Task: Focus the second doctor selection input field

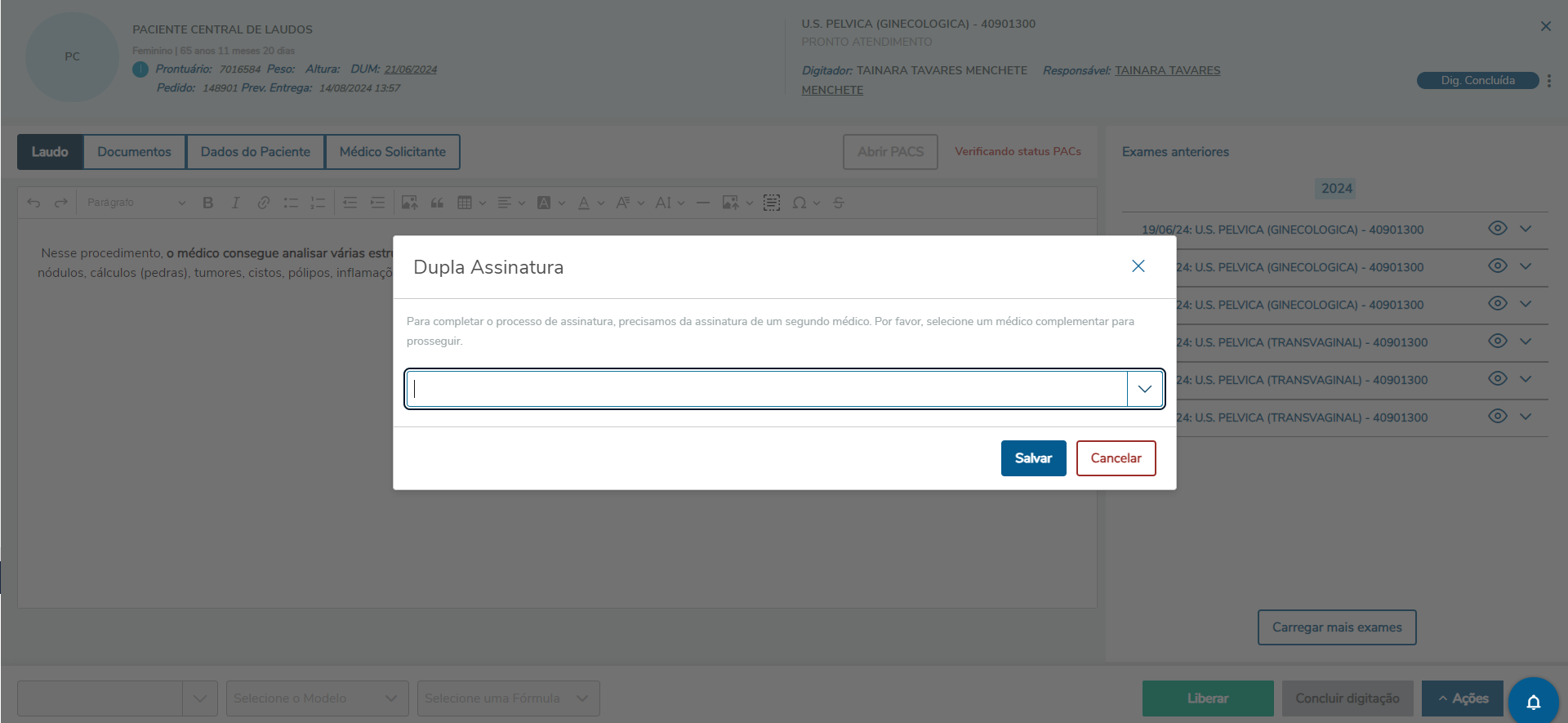Action: (768, 389)
